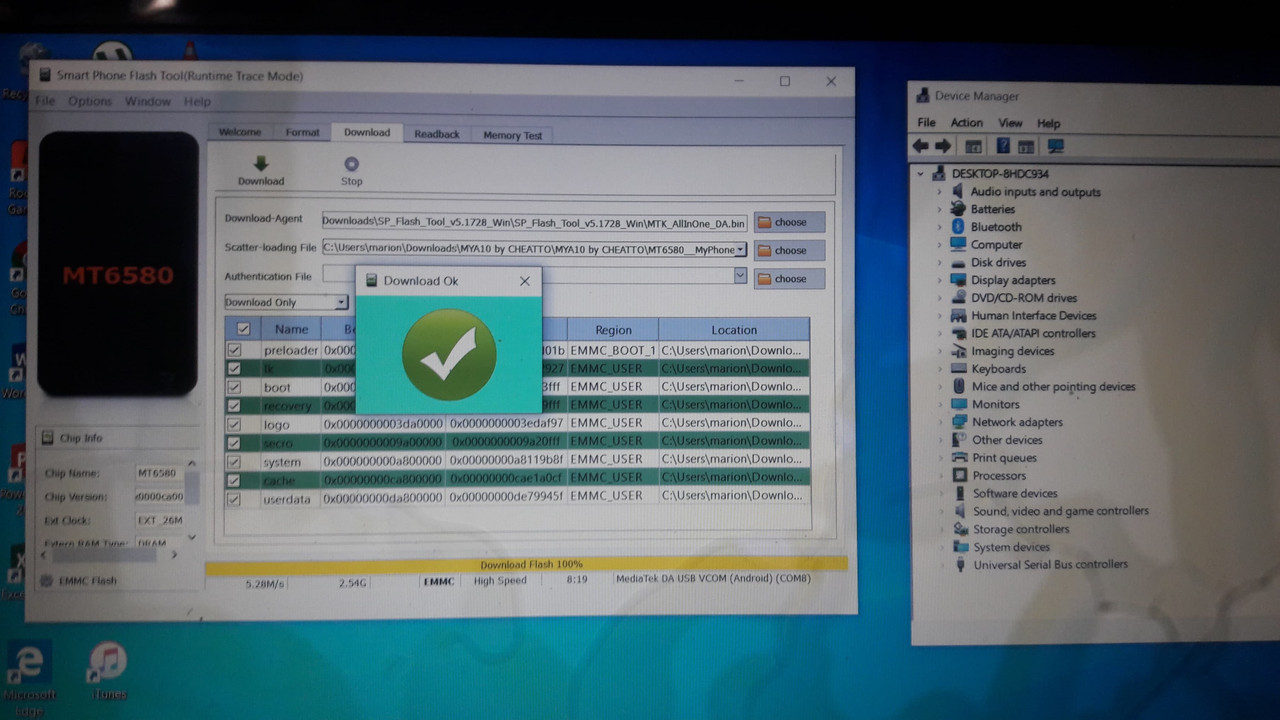Collapse the DESKTOP-8HDC934 root node
This screenshot has width=1280, height=720.
[x=922, y=173]
